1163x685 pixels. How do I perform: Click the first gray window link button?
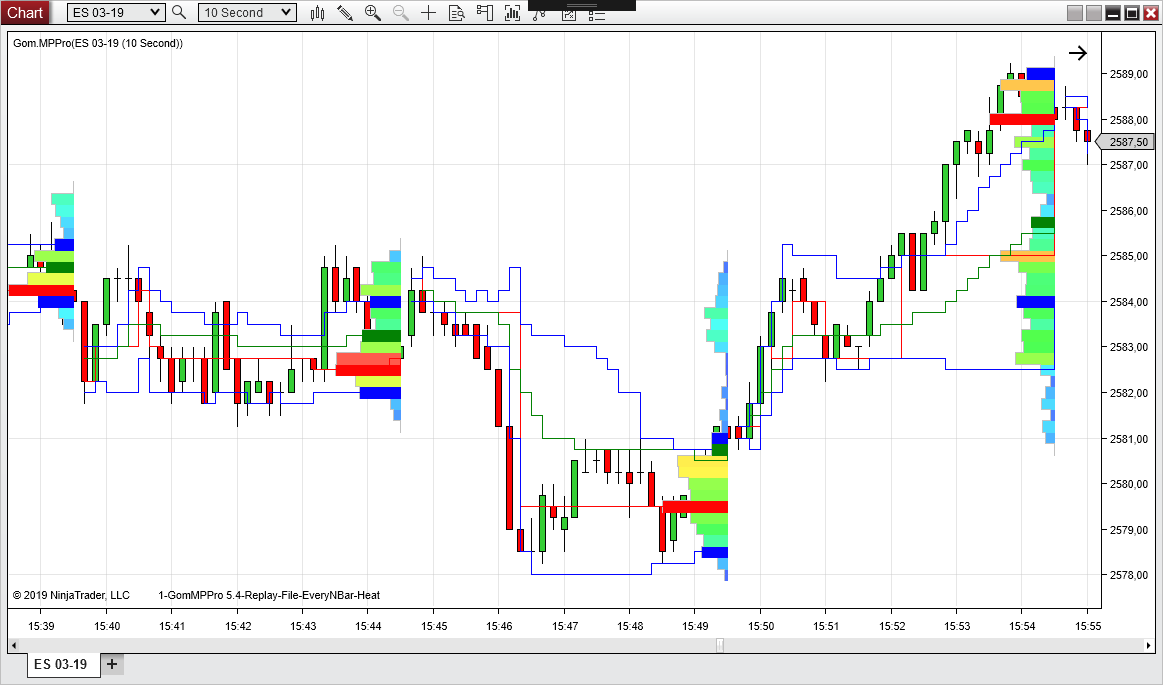point(1075,13)
